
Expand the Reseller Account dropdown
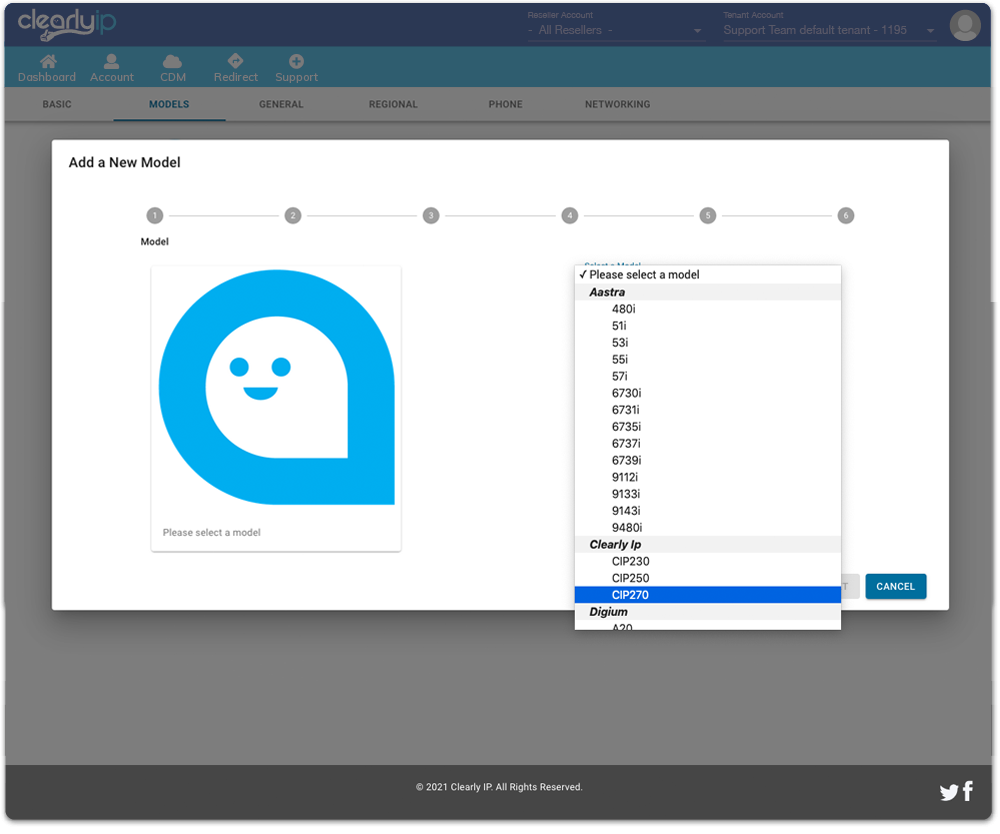pyautogui.click(x=615, y=31)
